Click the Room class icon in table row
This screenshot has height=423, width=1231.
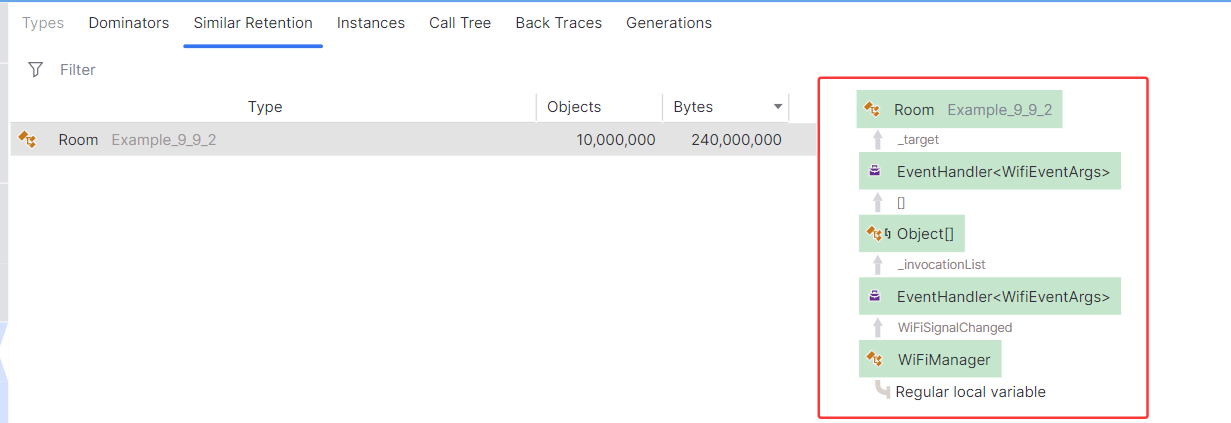coord(28,140)
